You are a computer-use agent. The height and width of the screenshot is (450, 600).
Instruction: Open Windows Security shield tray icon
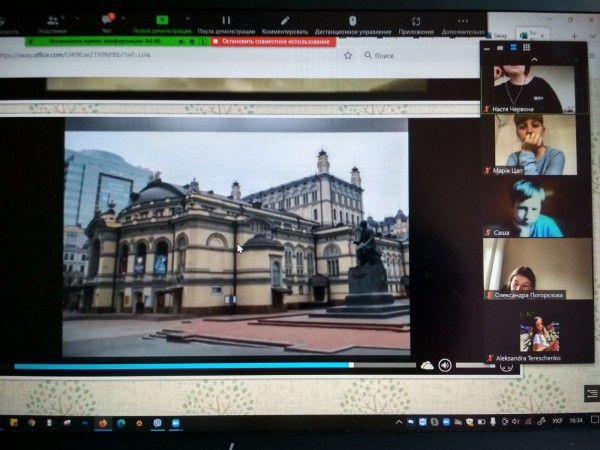coord(470,422)
